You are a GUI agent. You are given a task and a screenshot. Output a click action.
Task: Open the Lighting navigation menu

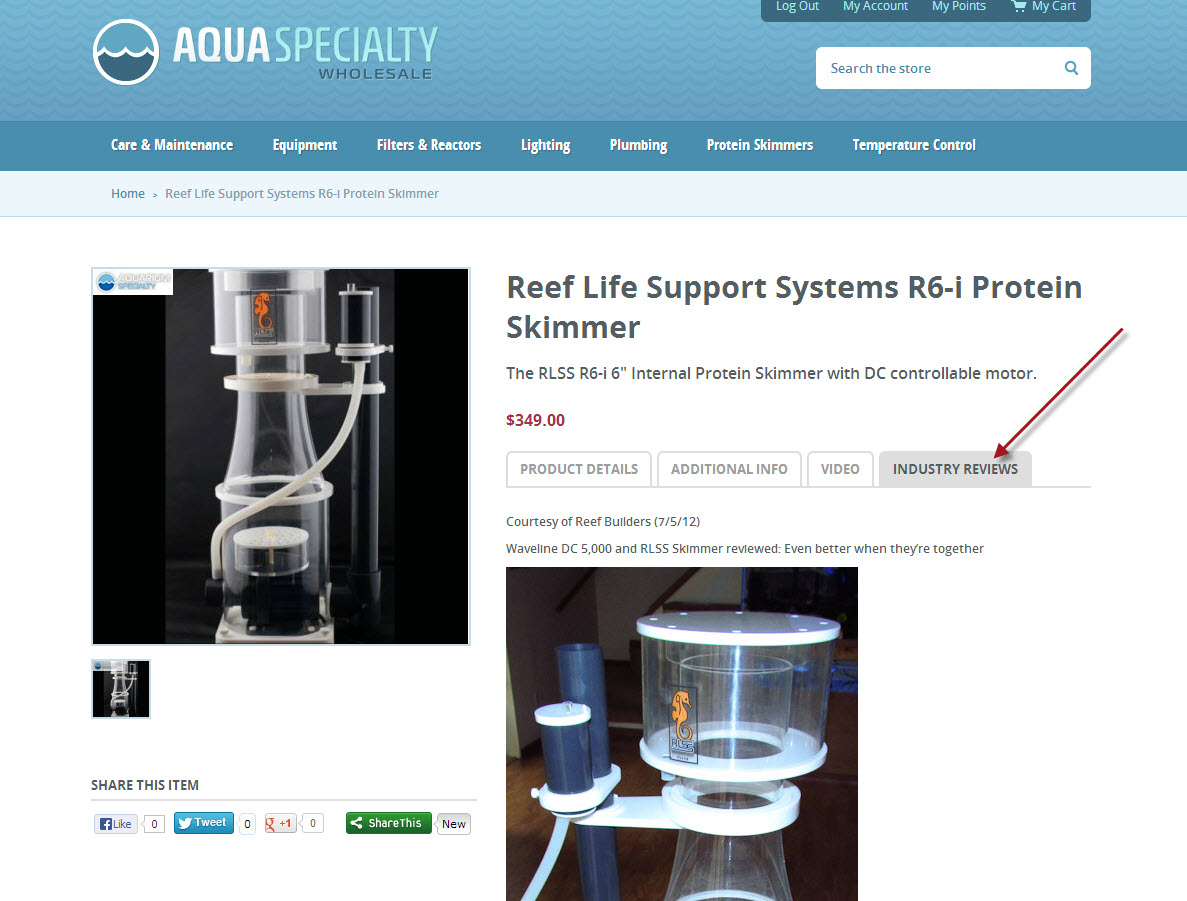(545, 145)
